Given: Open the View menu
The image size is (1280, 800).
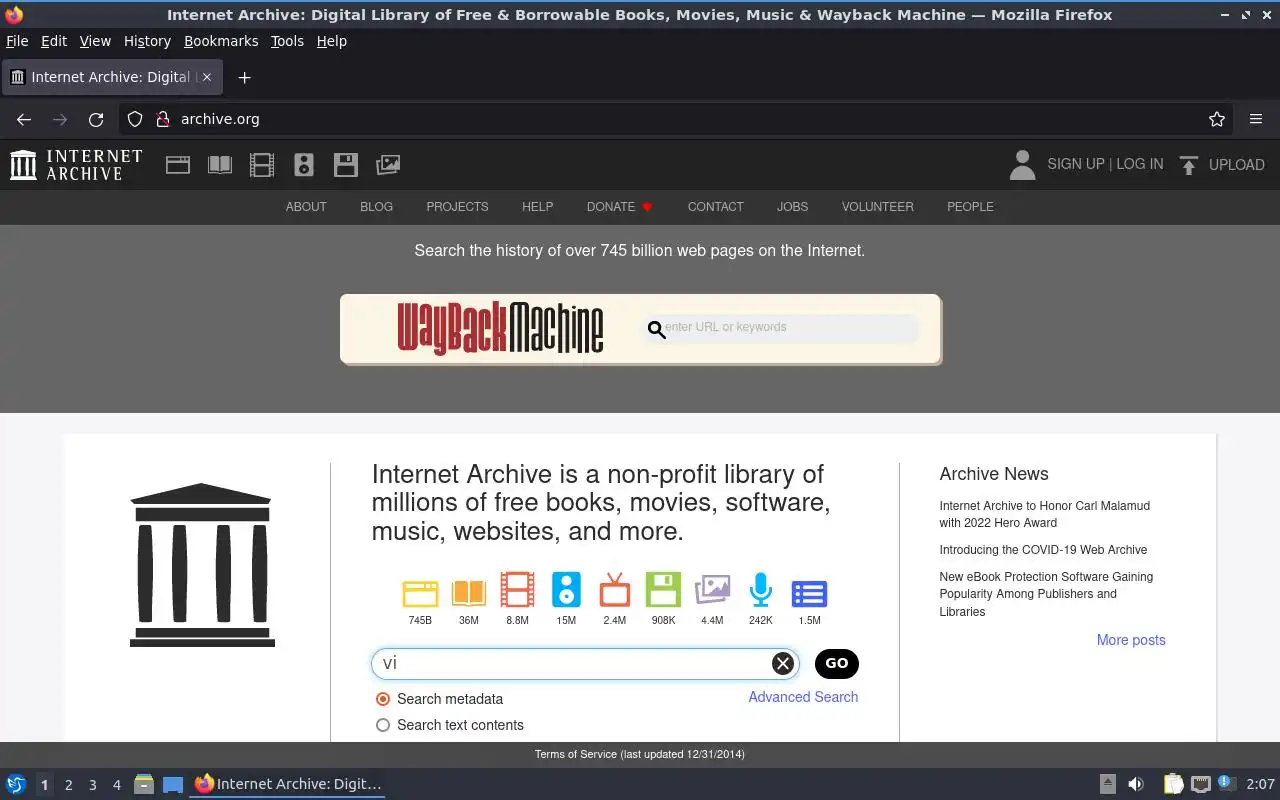Looking at the screenshot, I should pos(95,41).
